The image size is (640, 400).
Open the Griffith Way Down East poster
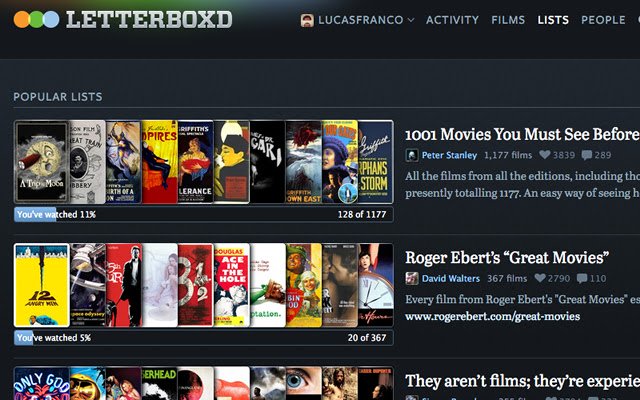(304, 162)
